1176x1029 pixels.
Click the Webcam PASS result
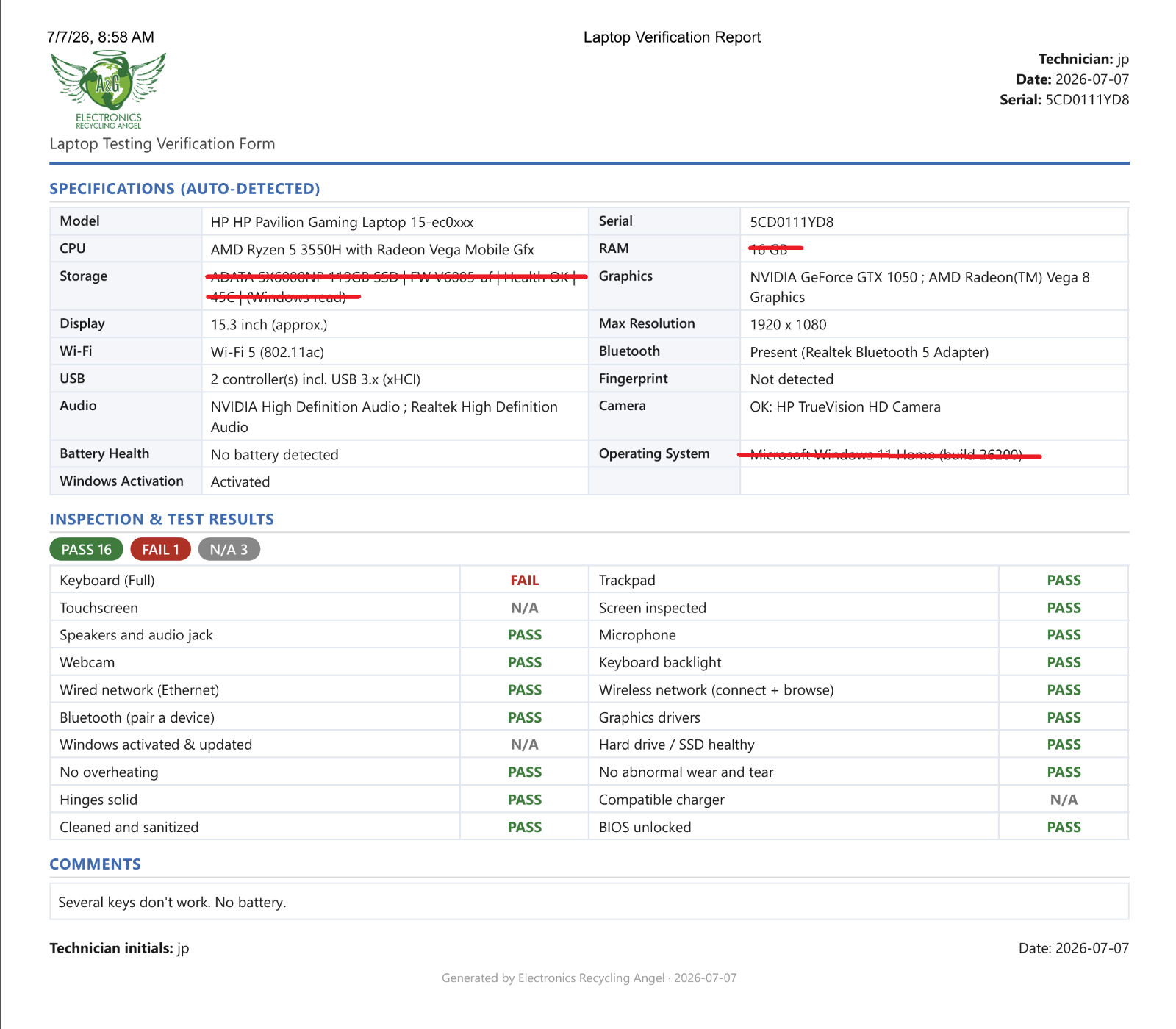click(525, 662)
